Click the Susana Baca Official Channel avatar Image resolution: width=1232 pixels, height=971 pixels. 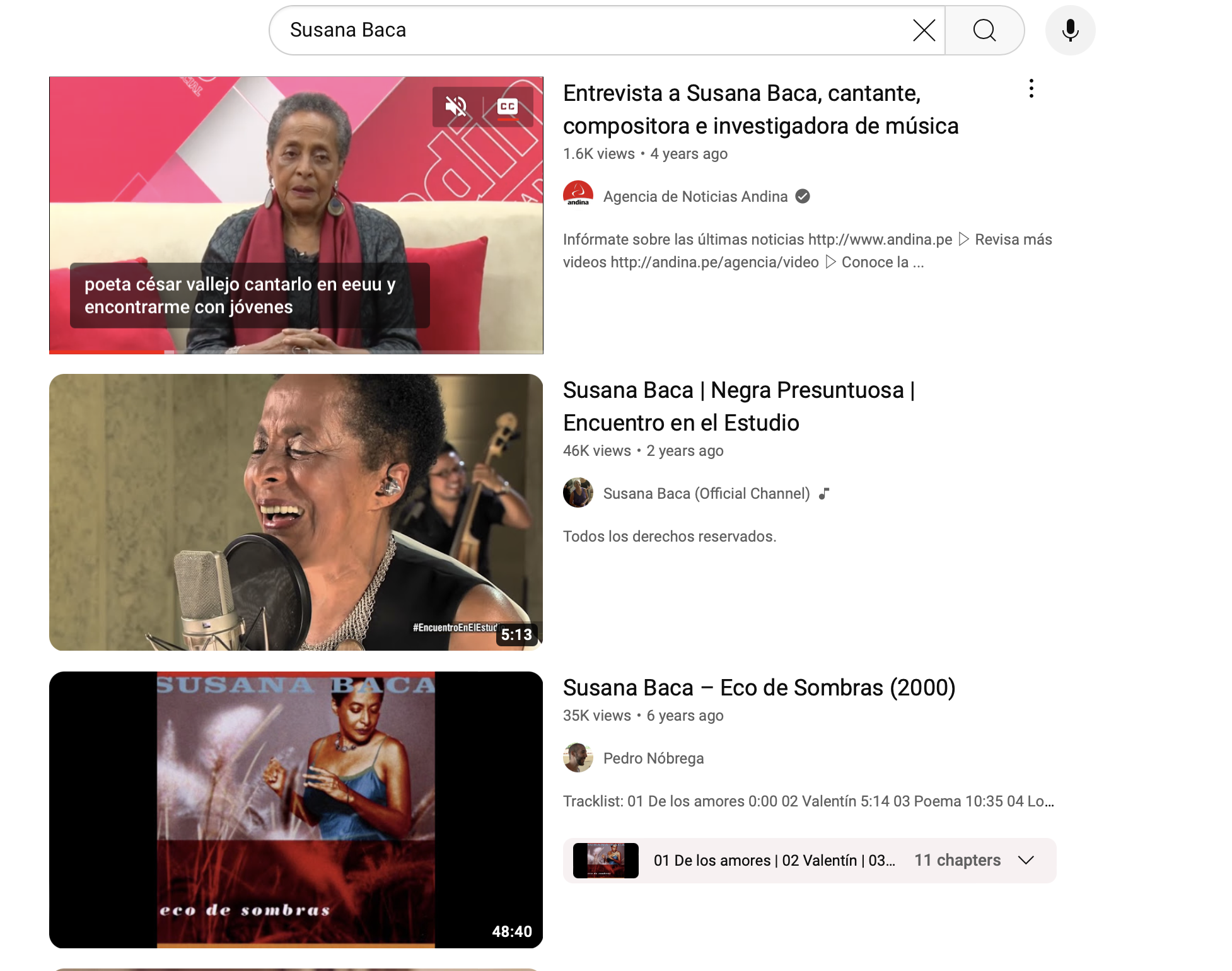[x=578, y=493]
